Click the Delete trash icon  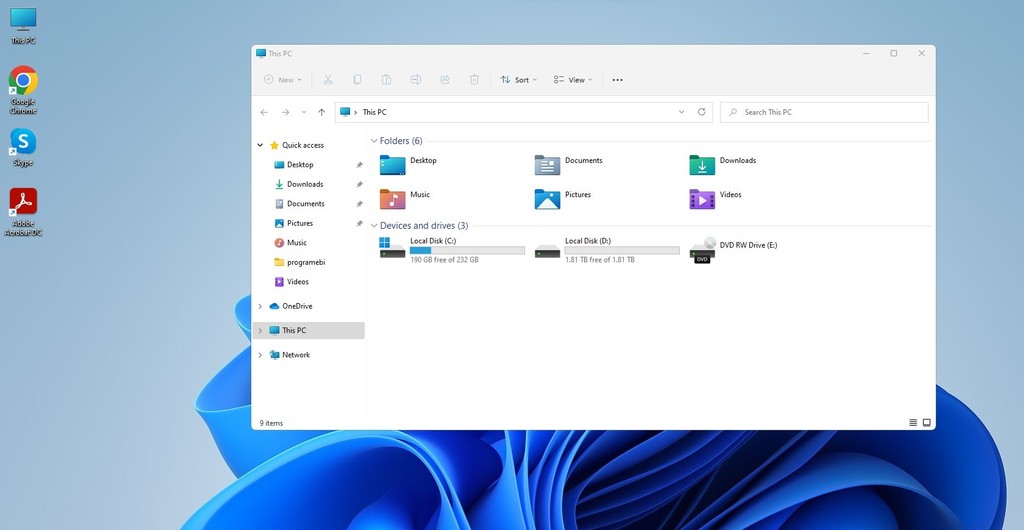[474, 80]
